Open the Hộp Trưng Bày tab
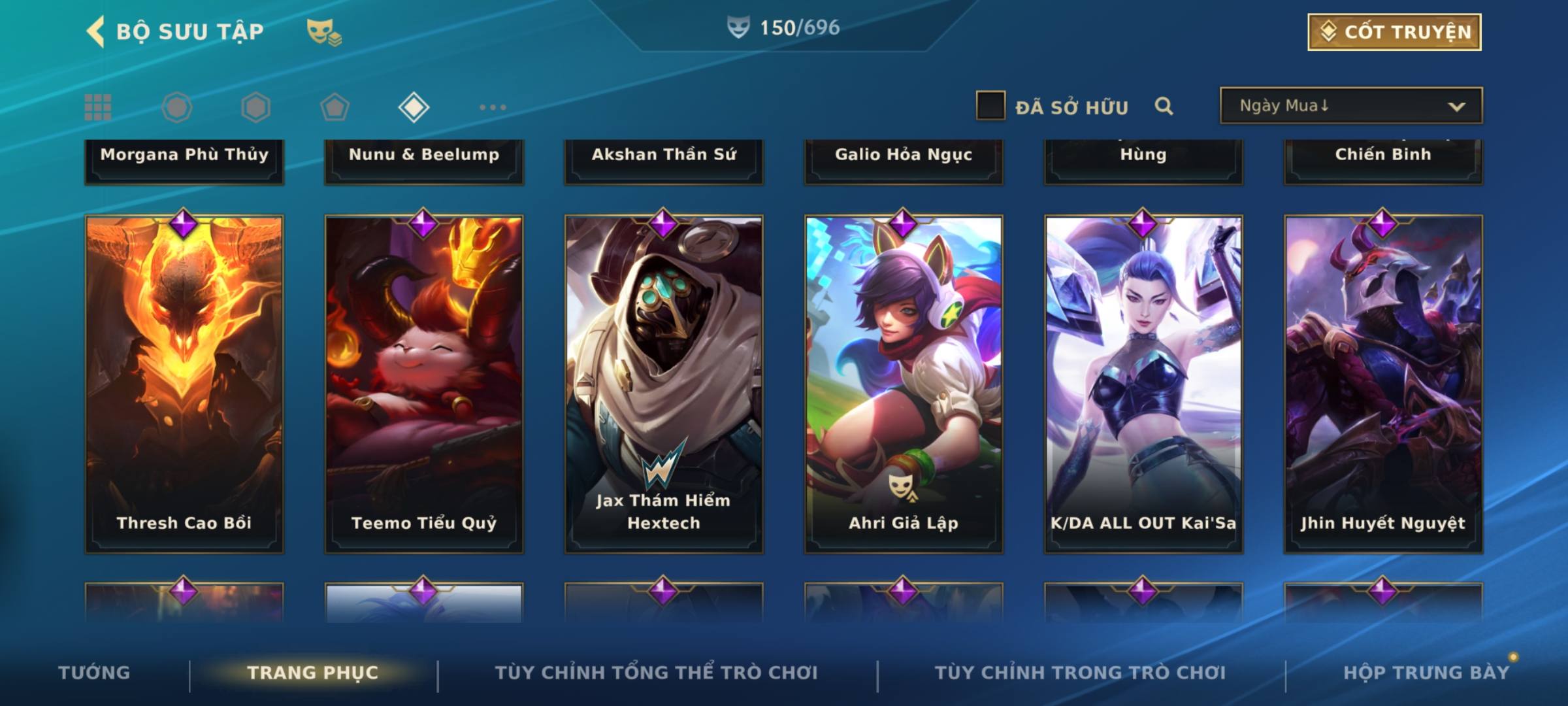This screenshot has width=1568, height=706. pos(1426,673)
